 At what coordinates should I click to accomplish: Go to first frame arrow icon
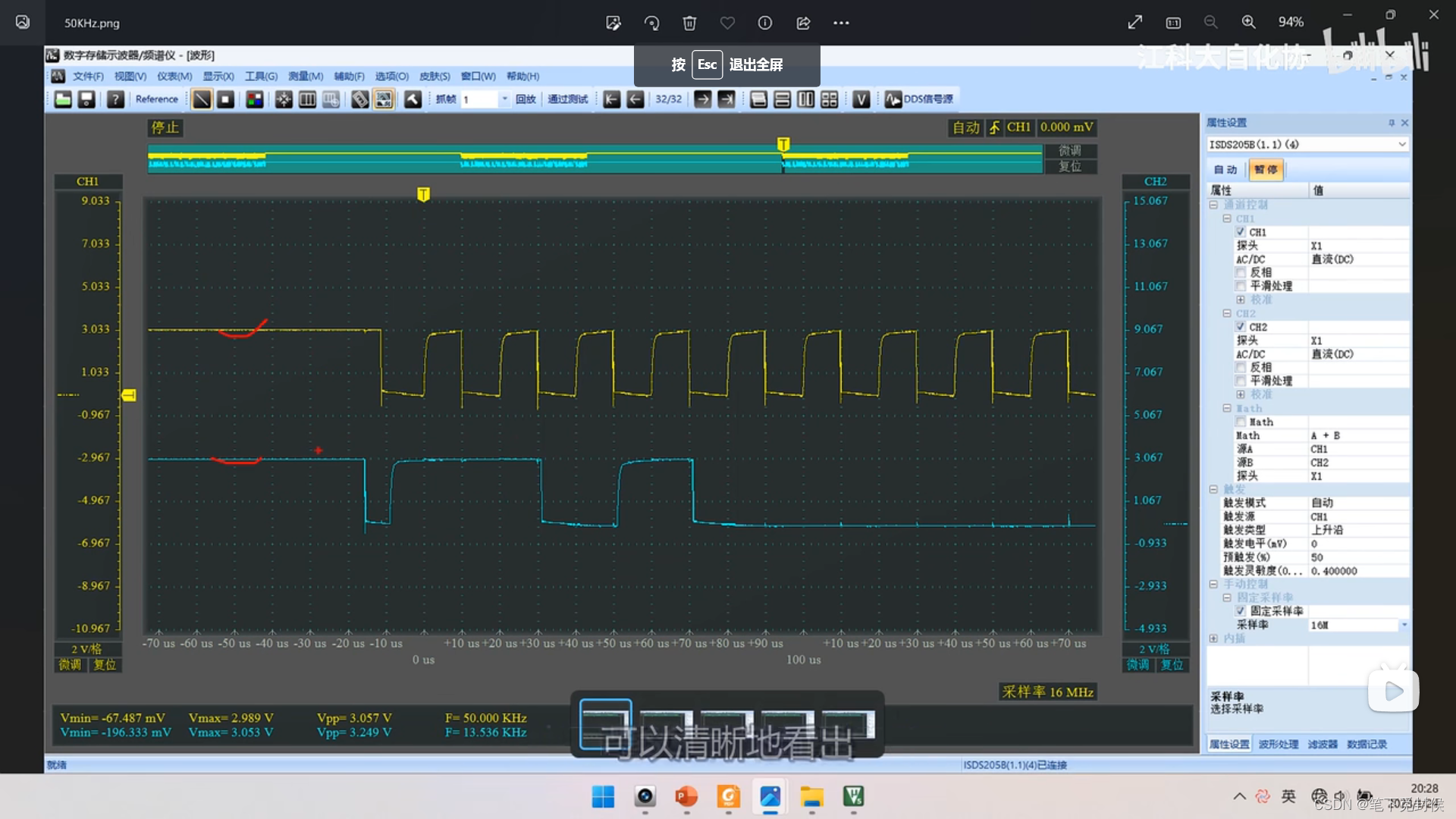pos(612,99)
